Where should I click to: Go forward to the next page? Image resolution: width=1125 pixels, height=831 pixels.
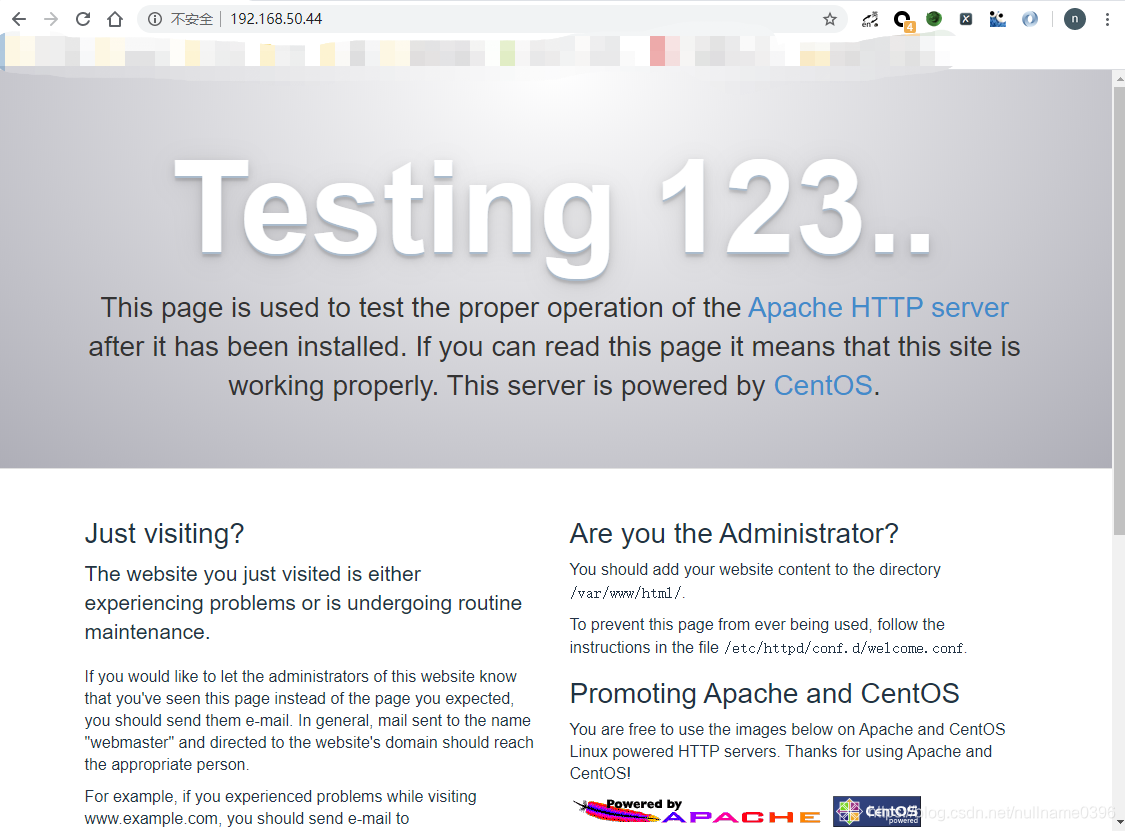(51, 19)
